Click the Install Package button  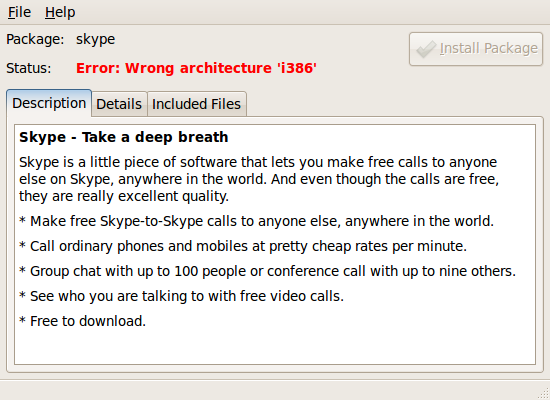tap(476, 49)
